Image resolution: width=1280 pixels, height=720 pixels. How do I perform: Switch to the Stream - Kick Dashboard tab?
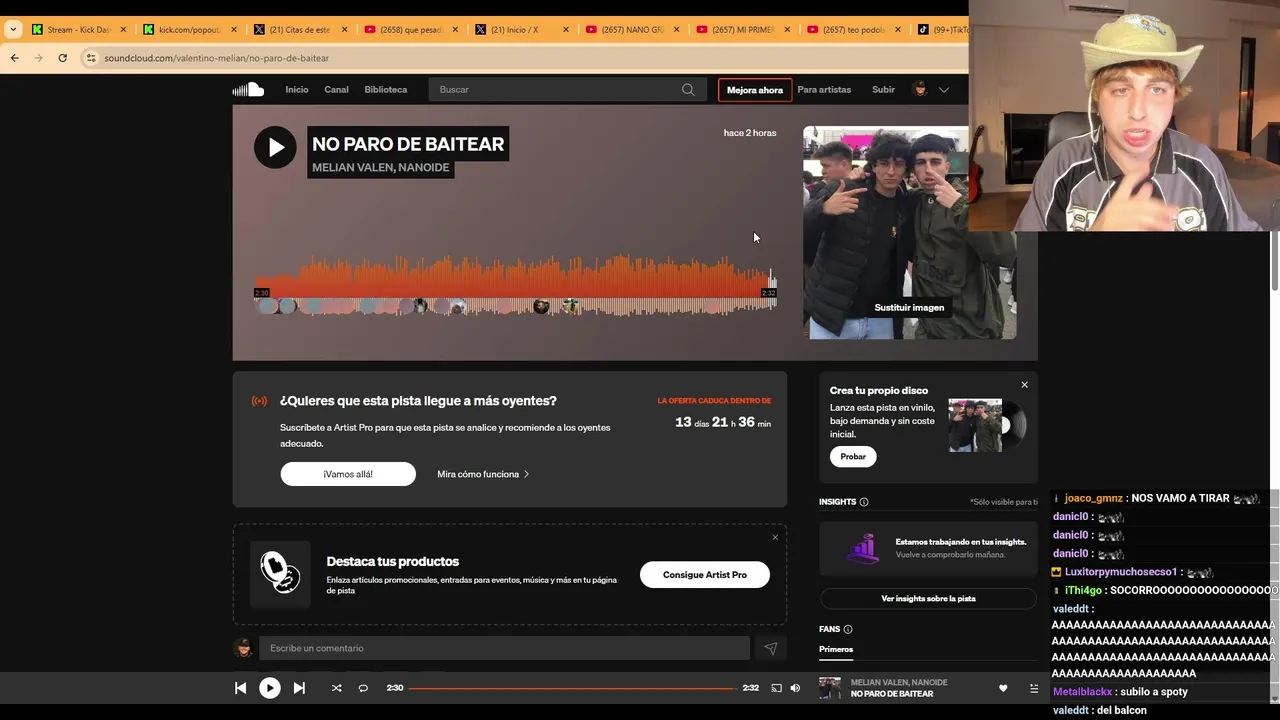79,30
